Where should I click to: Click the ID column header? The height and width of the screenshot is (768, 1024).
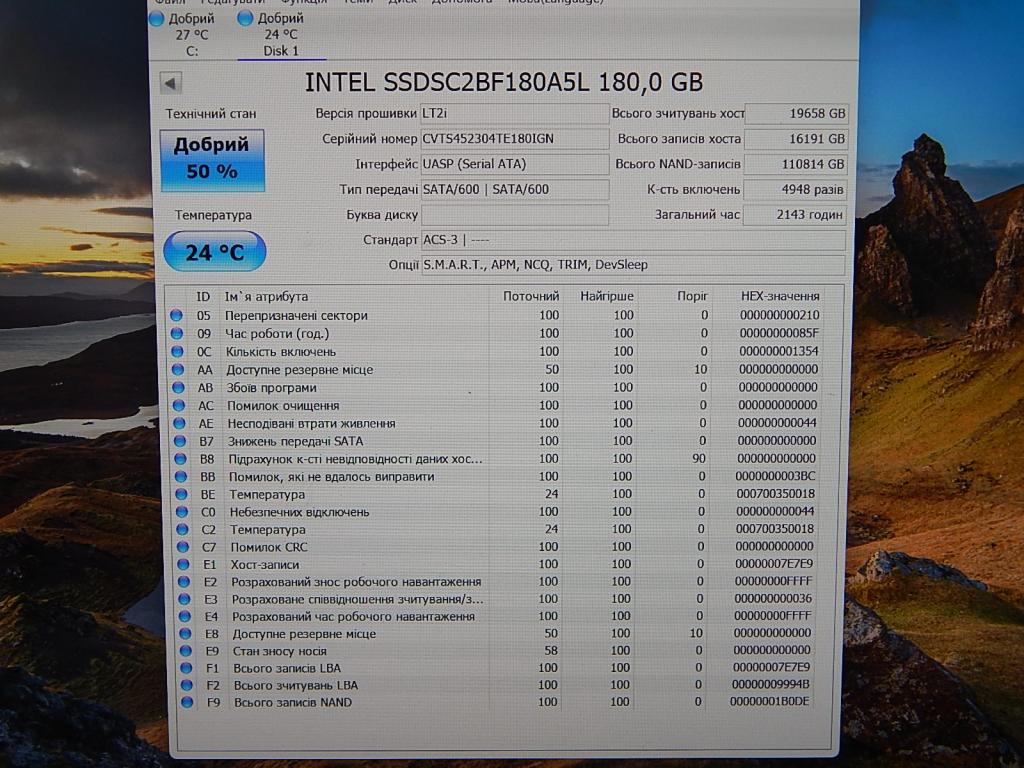203,296
